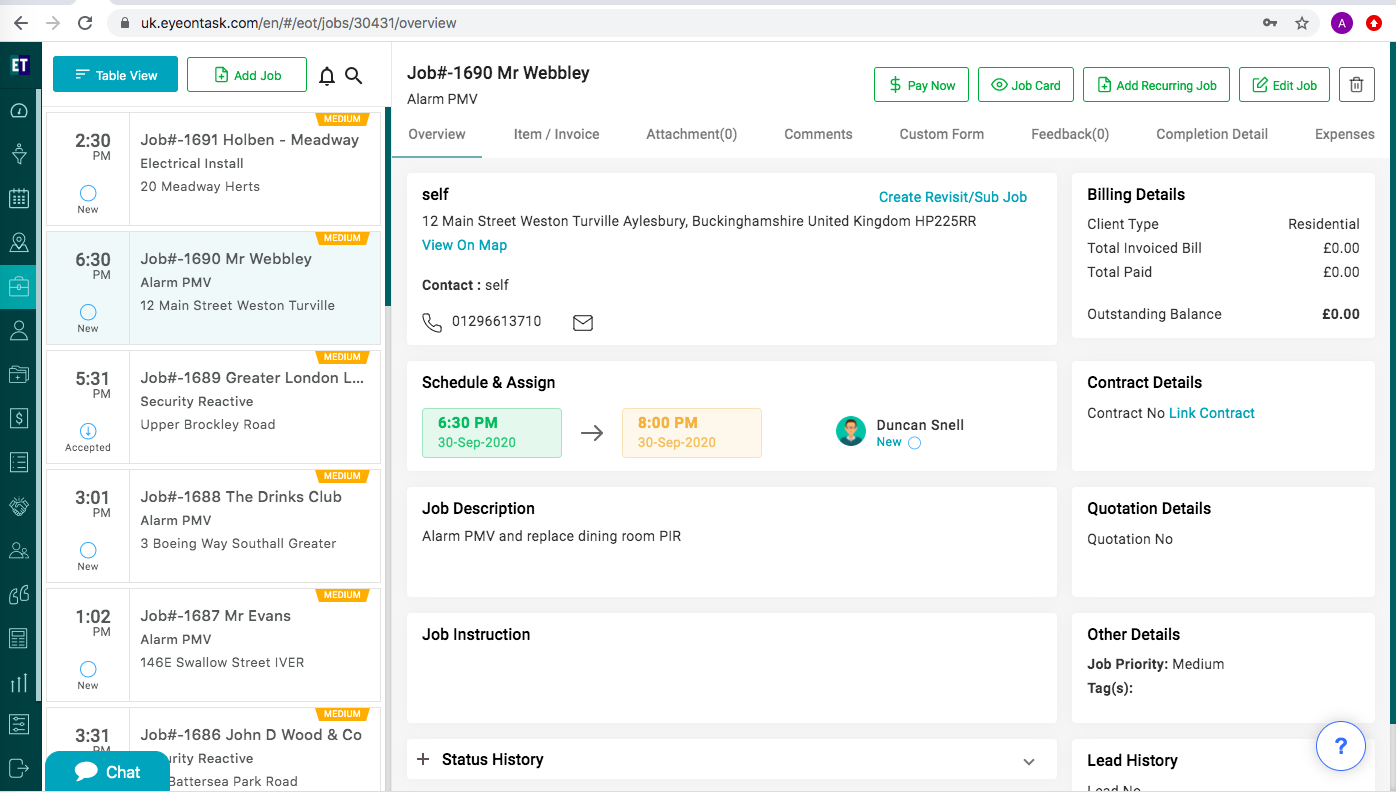The width and height of the screenshot is (1396, 793).
Task: Open the Completion Detail tab
Action: (x=1211, y=134)
